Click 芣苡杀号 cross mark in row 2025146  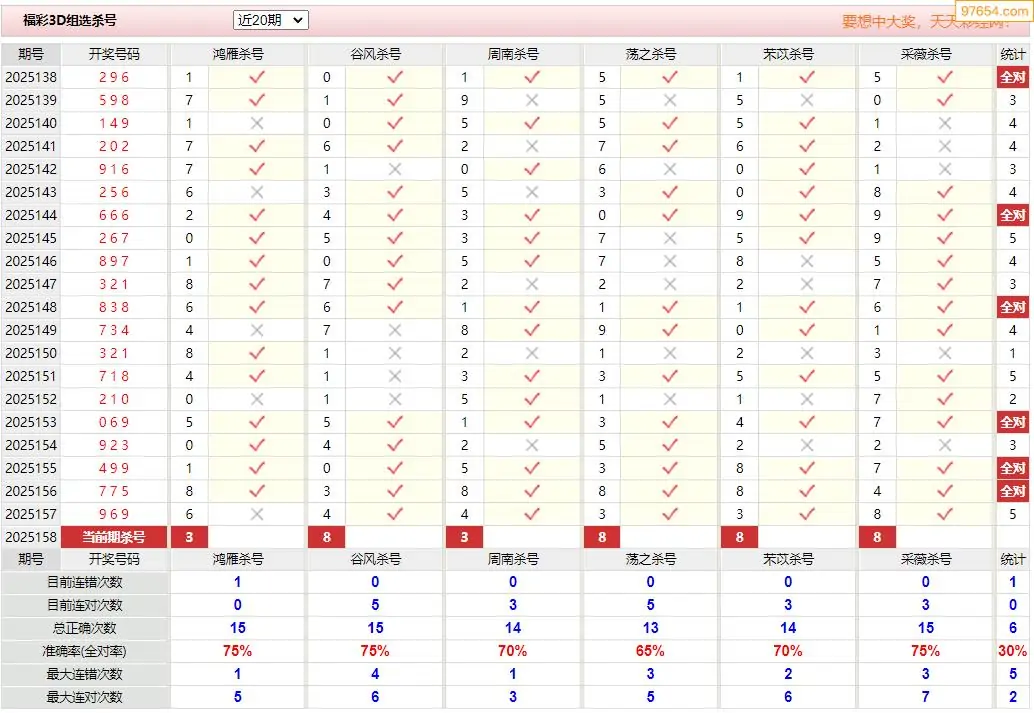pyautogui.click(x=807, y=261)
